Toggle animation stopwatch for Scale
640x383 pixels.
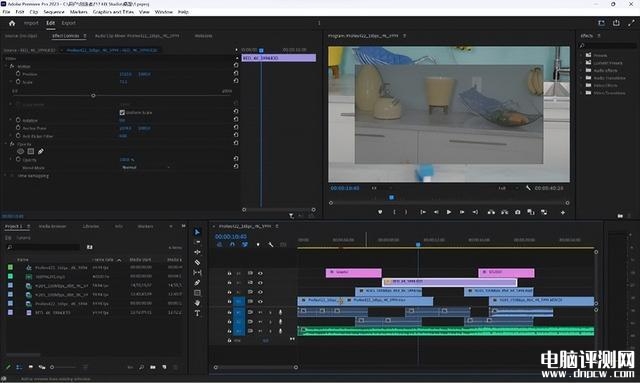[18, 82]
